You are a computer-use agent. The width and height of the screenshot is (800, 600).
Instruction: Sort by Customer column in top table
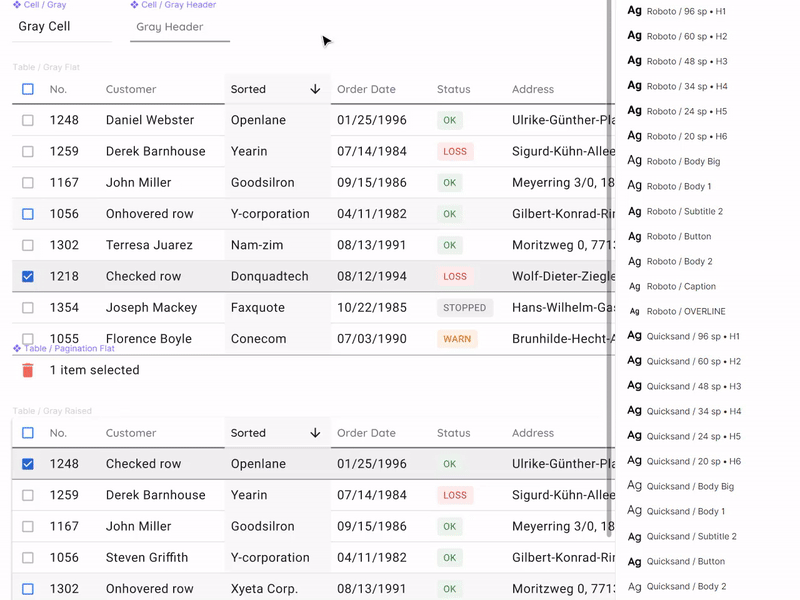[x=131, y=89]
